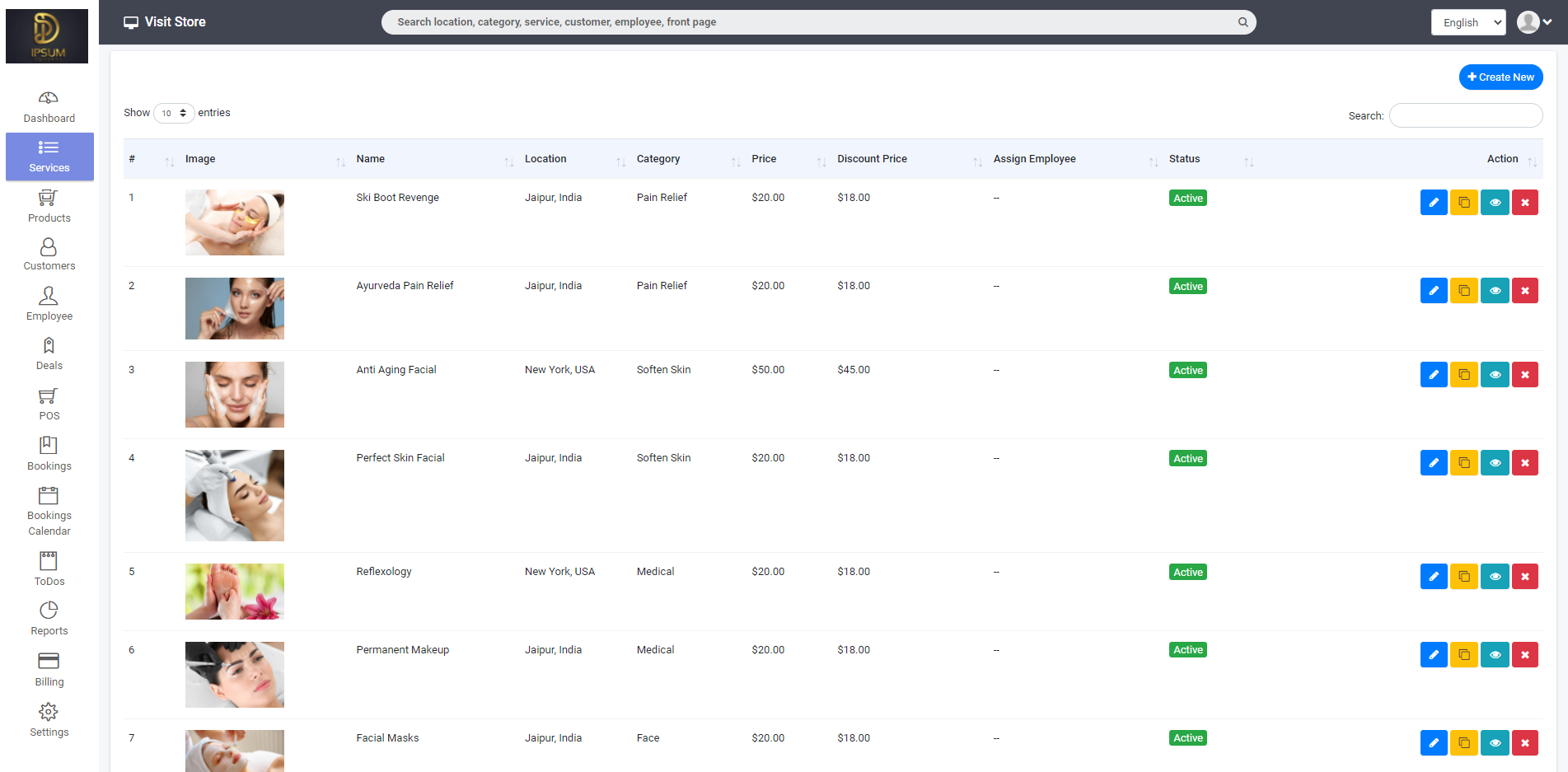The image size is (1568, 772).
Task: Open the POS section from sidebar
Action: coord(49,404)
